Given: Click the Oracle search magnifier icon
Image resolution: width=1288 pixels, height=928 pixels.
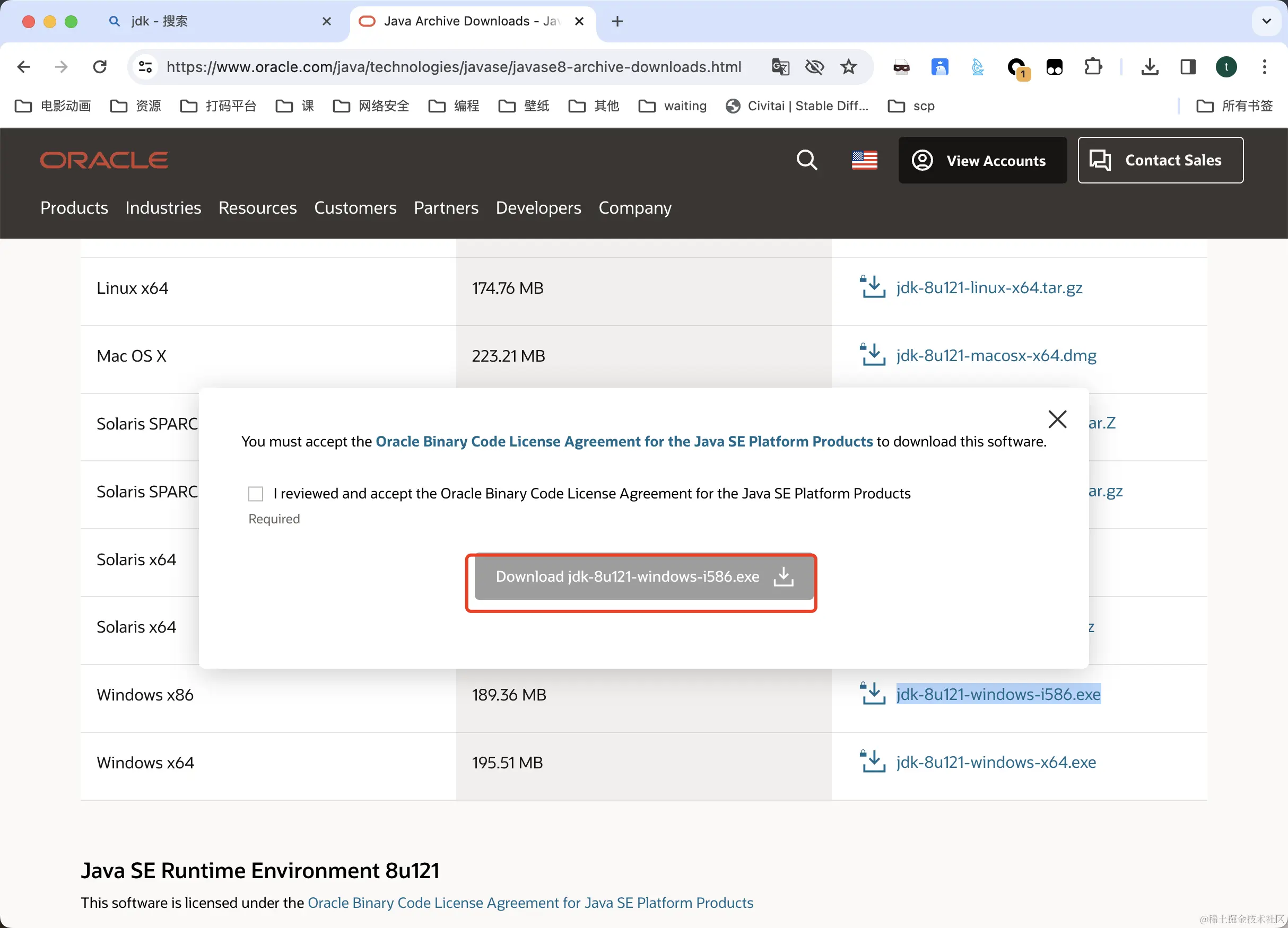Looking at the screenshot, I should pyautogui.click(x=806, y=160).
